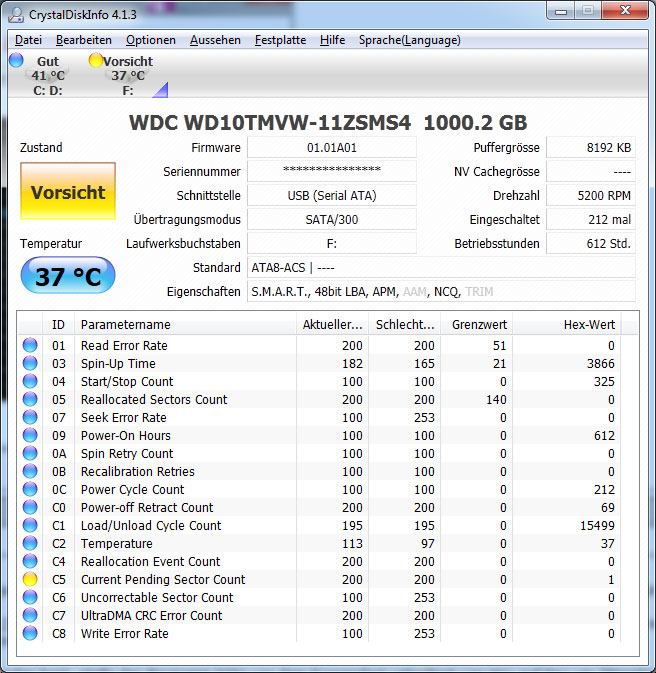
Task: Click the Standard field ATA8-ACS
Action: point(441,267)
